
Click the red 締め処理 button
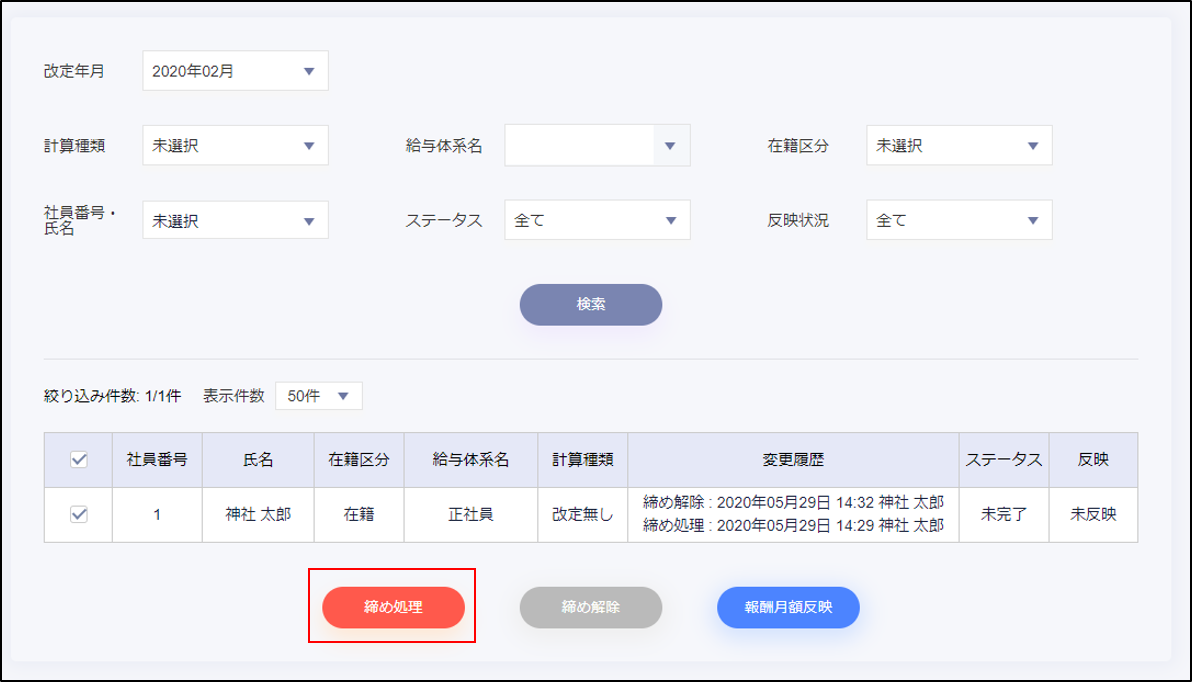[x=393, y=607]
